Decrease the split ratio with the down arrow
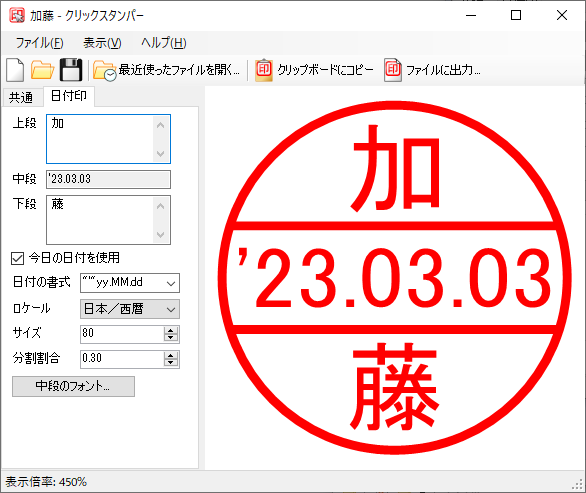This screenshot has width=586, height=493. click(171, 363)
